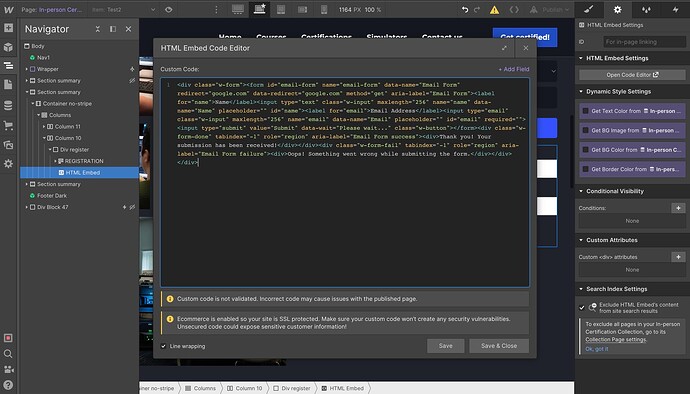
Task: Open the export code brackets icon
Action: coord(514,9)
